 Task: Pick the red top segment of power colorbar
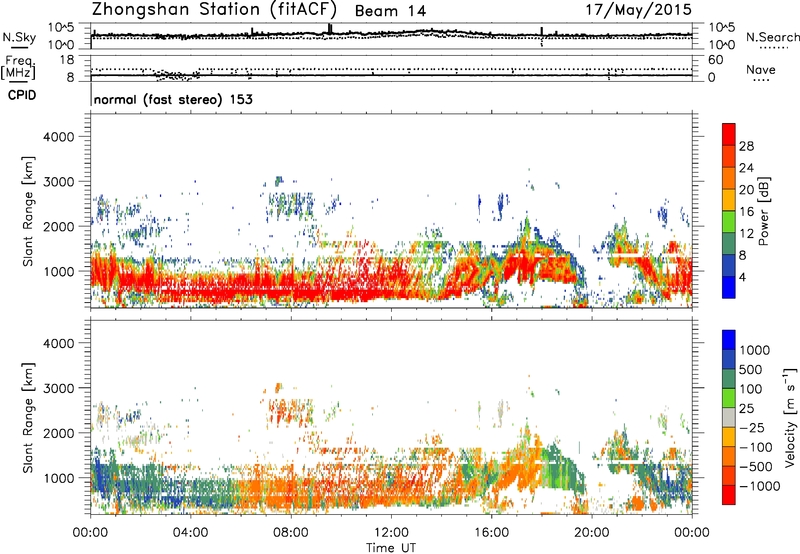729,135
